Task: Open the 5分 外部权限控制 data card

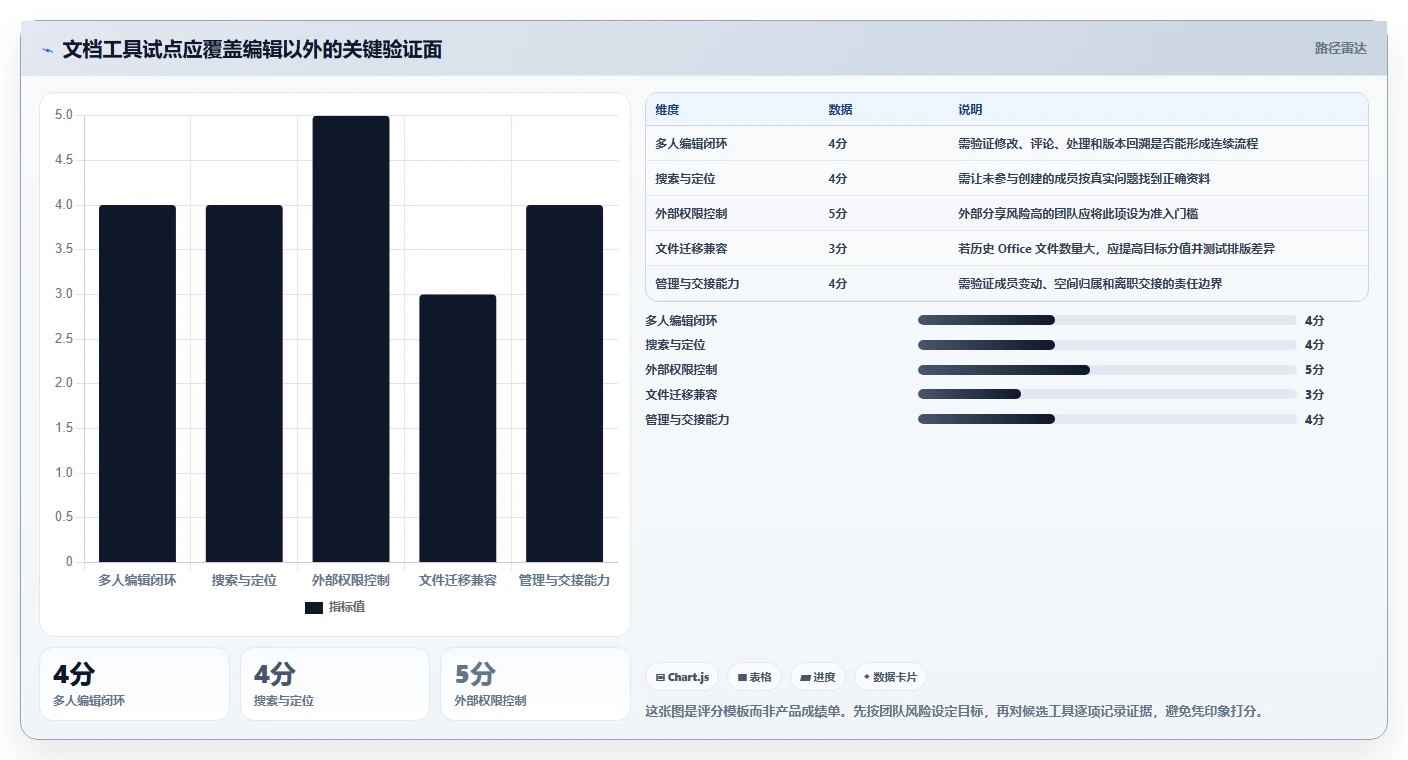Action: pyautogui.click(x=535, y=684)
